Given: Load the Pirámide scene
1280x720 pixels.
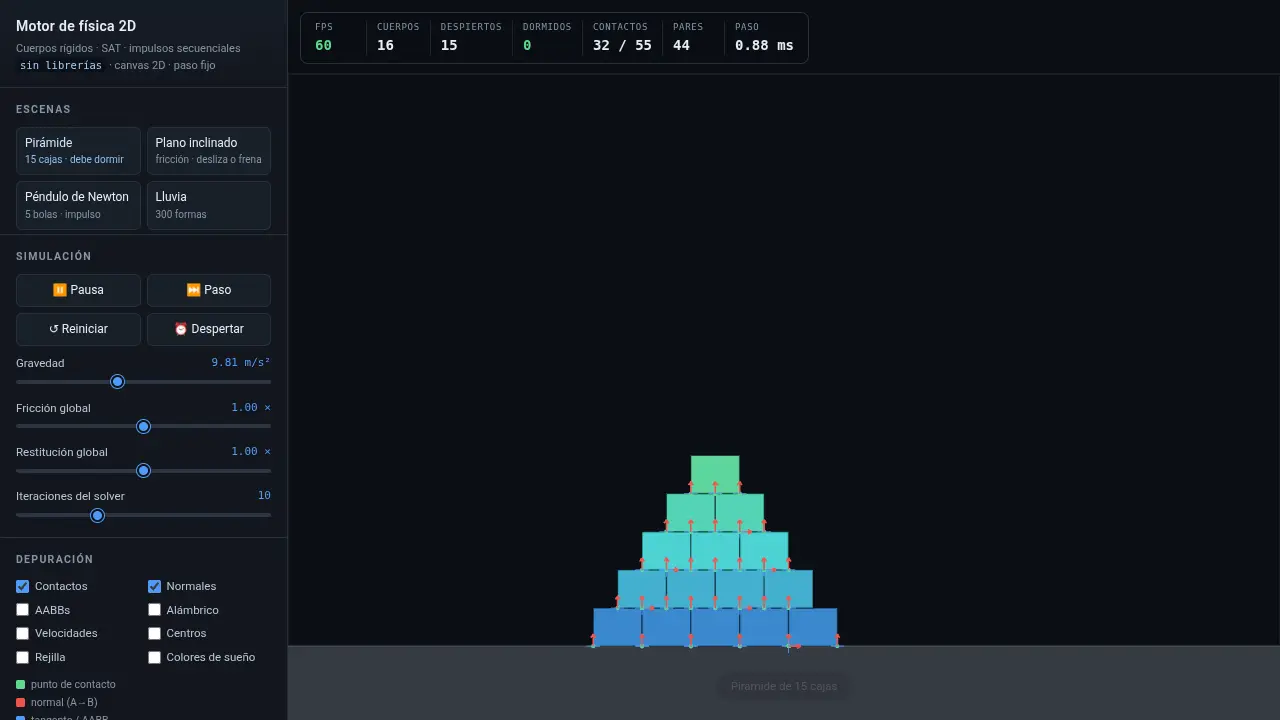Looking at the screenshot, I should coord(78,151).
